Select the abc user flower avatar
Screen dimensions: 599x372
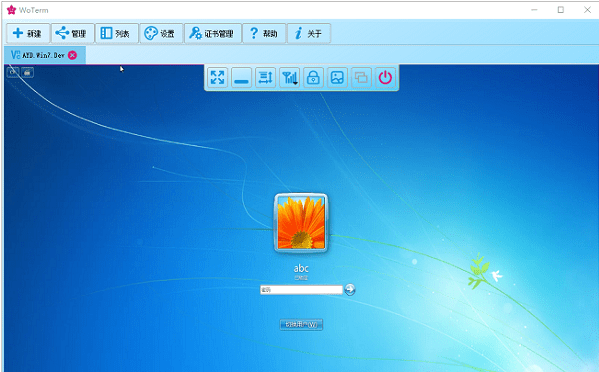tap(301, 223)
